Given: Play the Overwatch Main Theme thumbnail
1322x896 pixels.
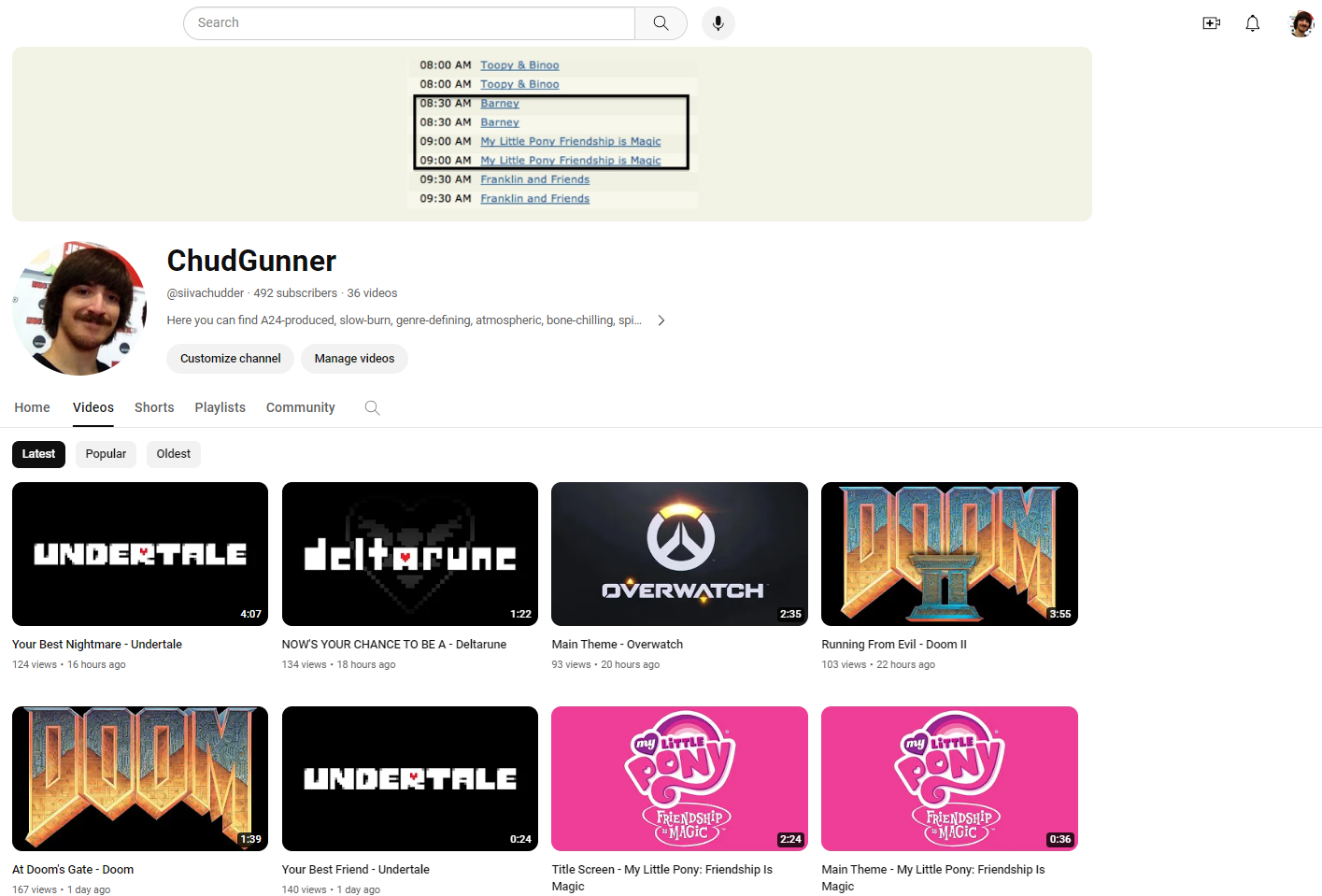Looking at the screenshot, I should (x=679, y=554).
